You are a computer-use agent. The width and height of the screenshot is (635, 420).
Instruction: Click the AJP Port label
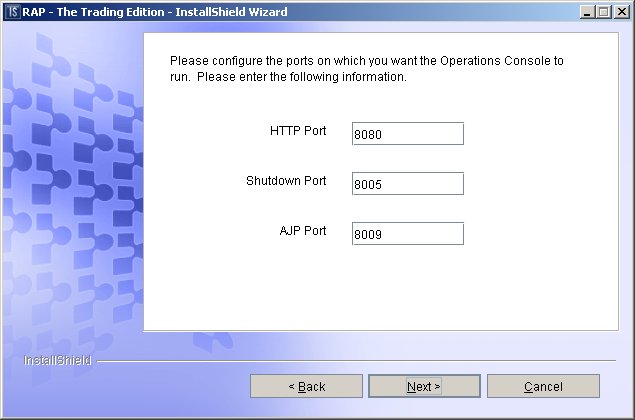303,231
